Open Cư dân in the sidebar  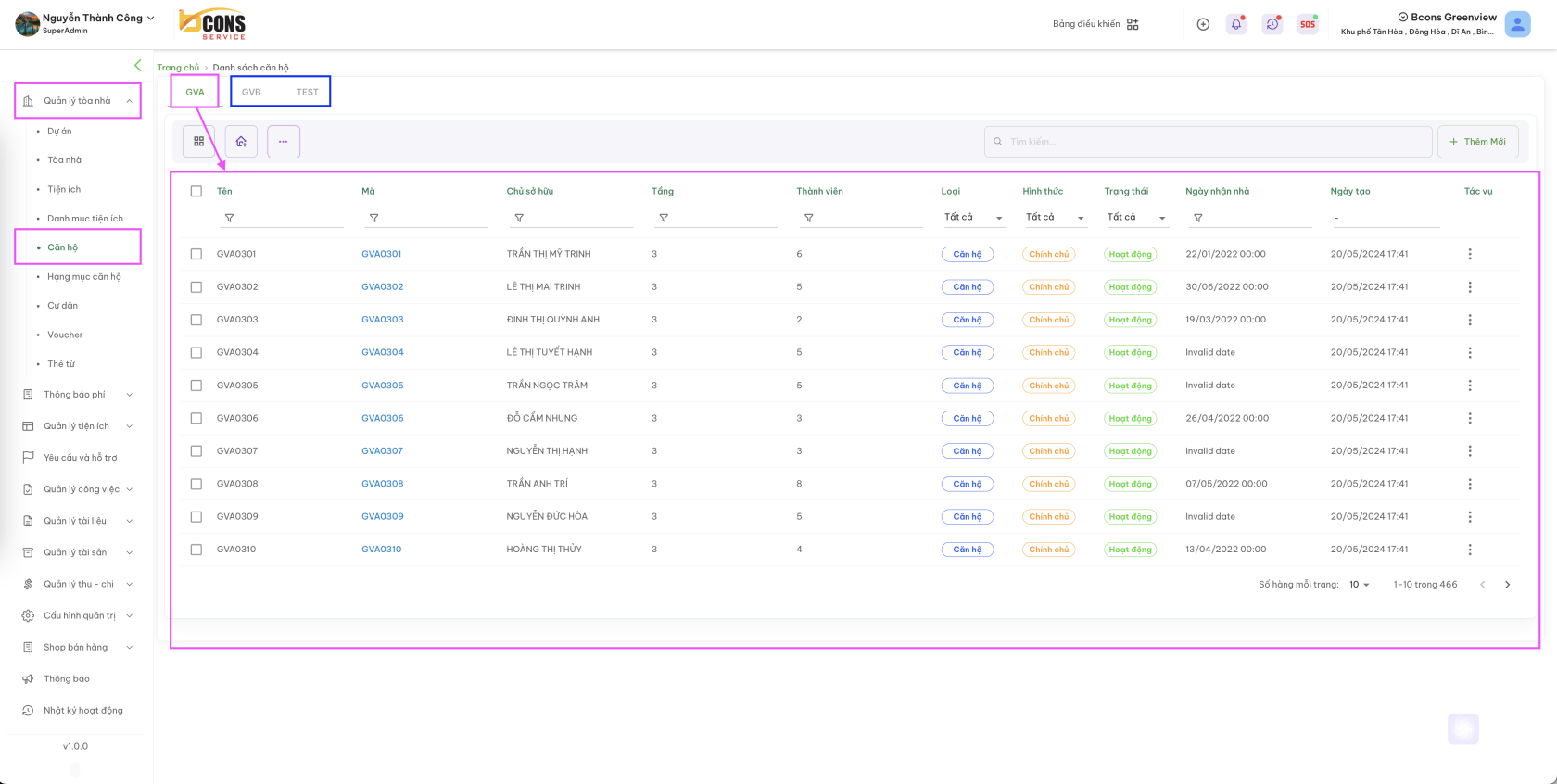pos(63,306)
